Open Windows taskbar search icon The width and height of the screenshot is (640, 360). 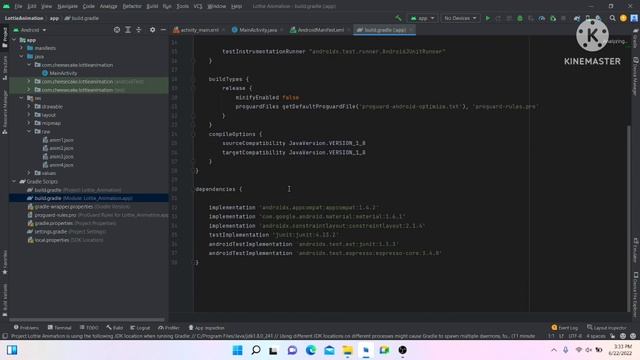(x=256, y=350)
